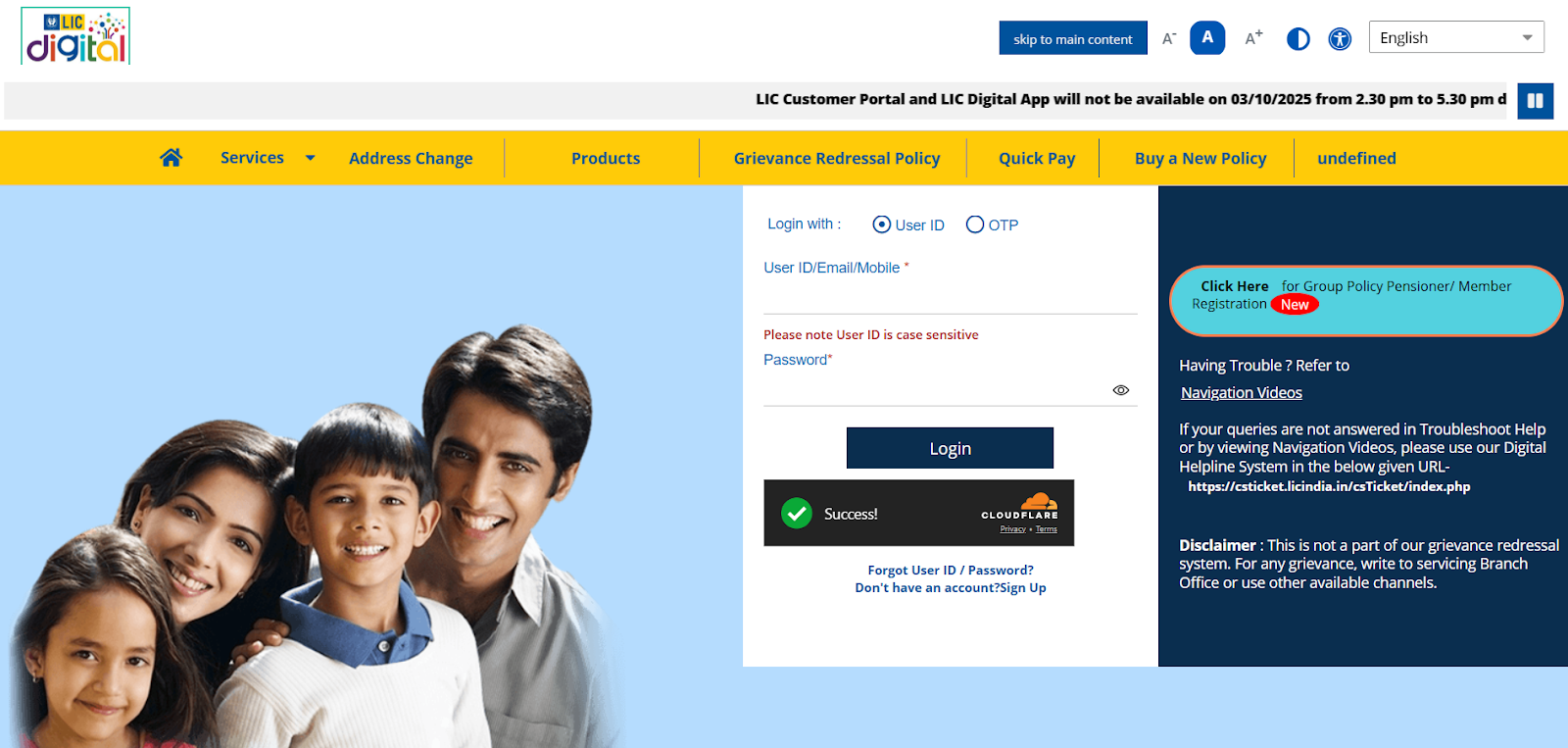Show password using the eye icon

coord(1121,390)
